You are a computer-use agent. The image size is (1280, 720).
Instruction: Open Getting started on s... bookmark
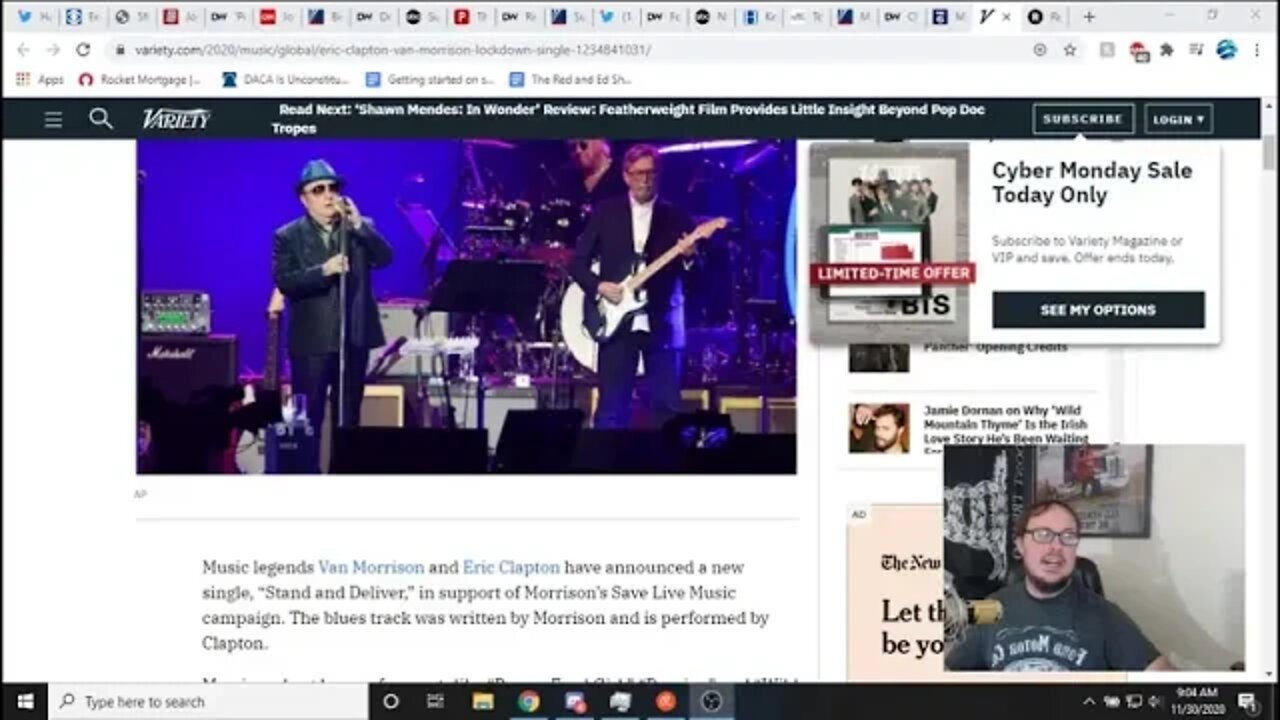(429, 79)
